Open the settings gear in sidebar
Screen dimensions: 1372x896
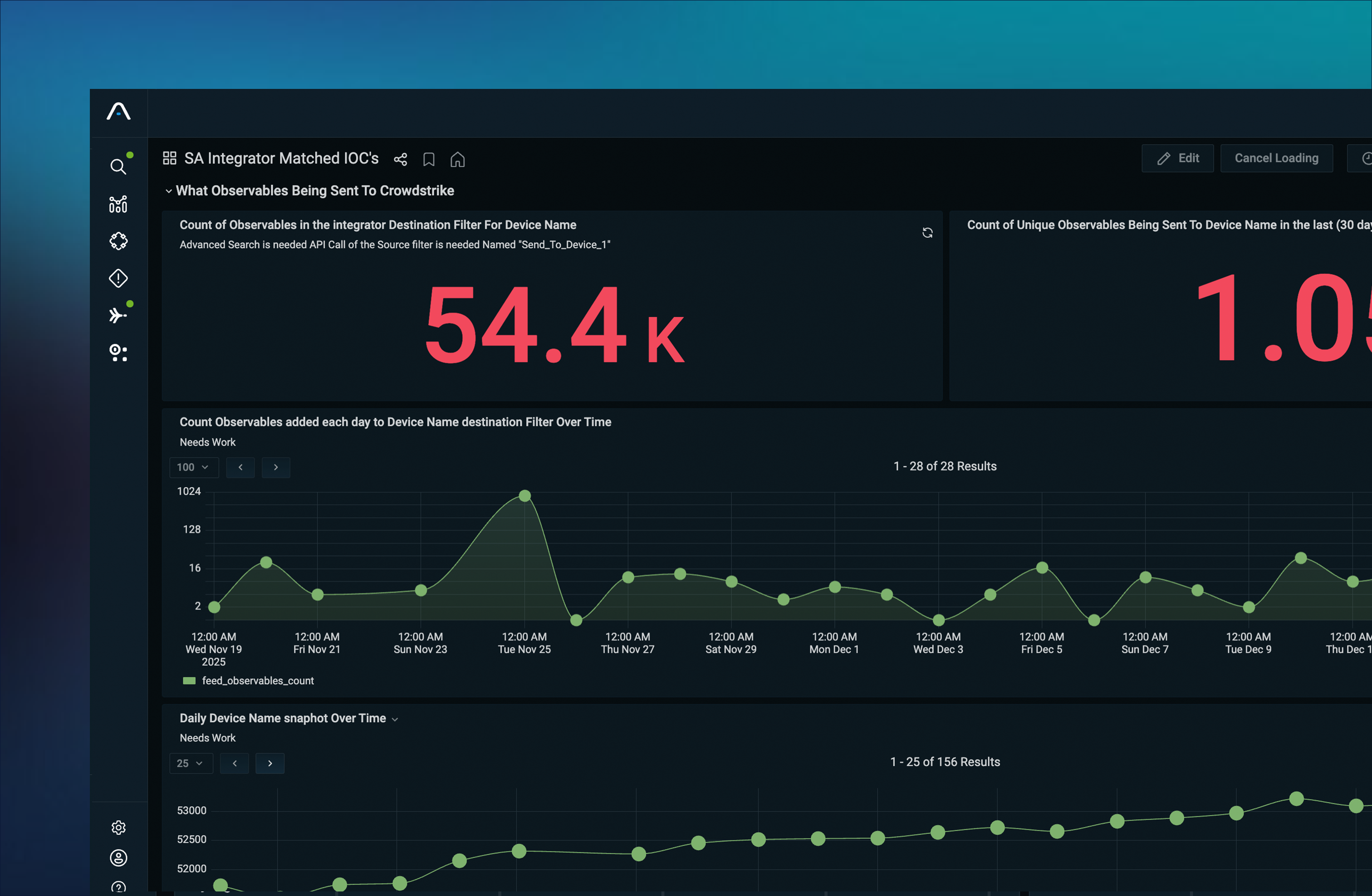119,828
